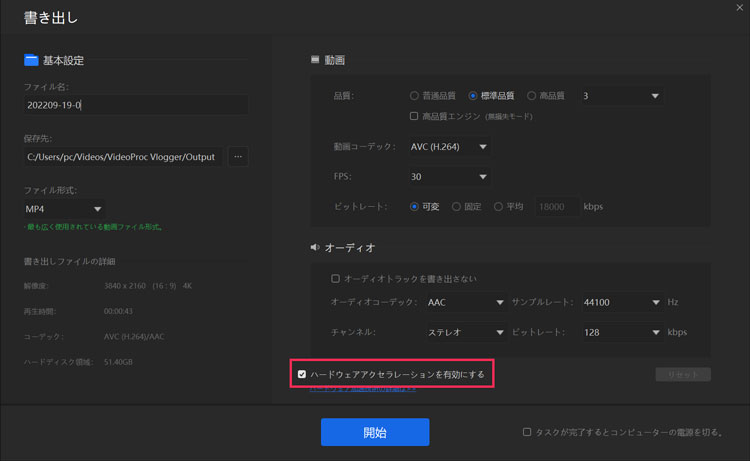
Task: Toggle ハードウェアアクセラレーションを有効にする checkbox
Action: 303,375
